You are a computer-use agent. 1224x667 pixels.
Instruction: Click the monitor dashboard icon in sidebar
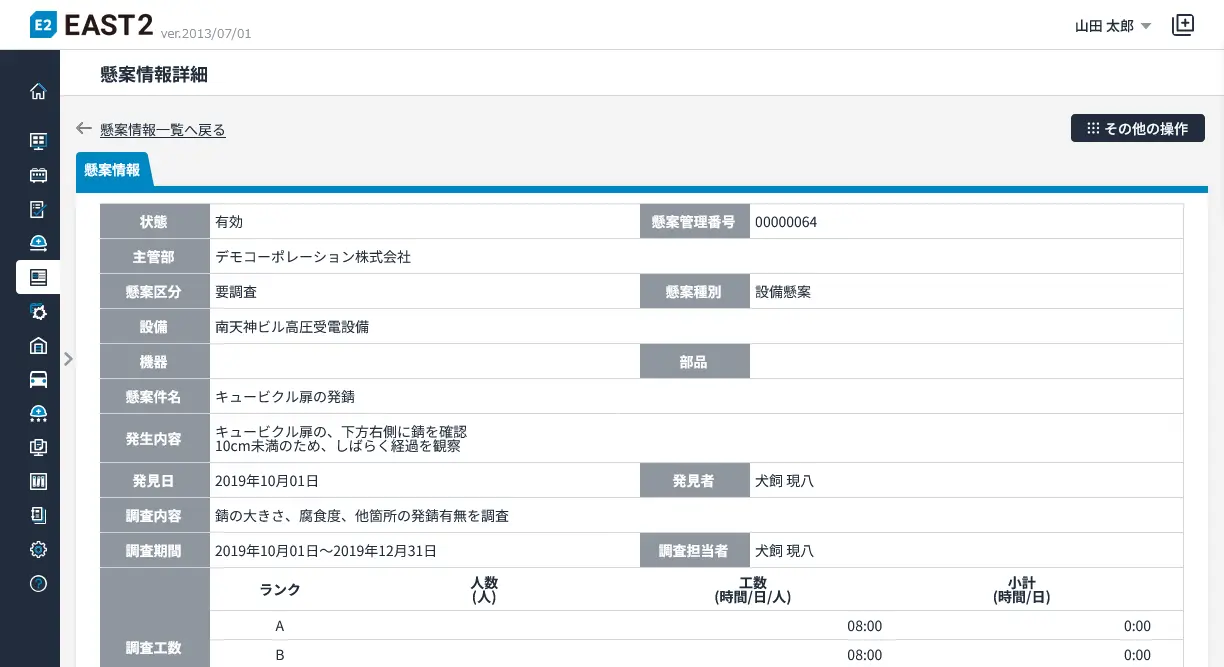pyautogui.click(x=38, y=141)
